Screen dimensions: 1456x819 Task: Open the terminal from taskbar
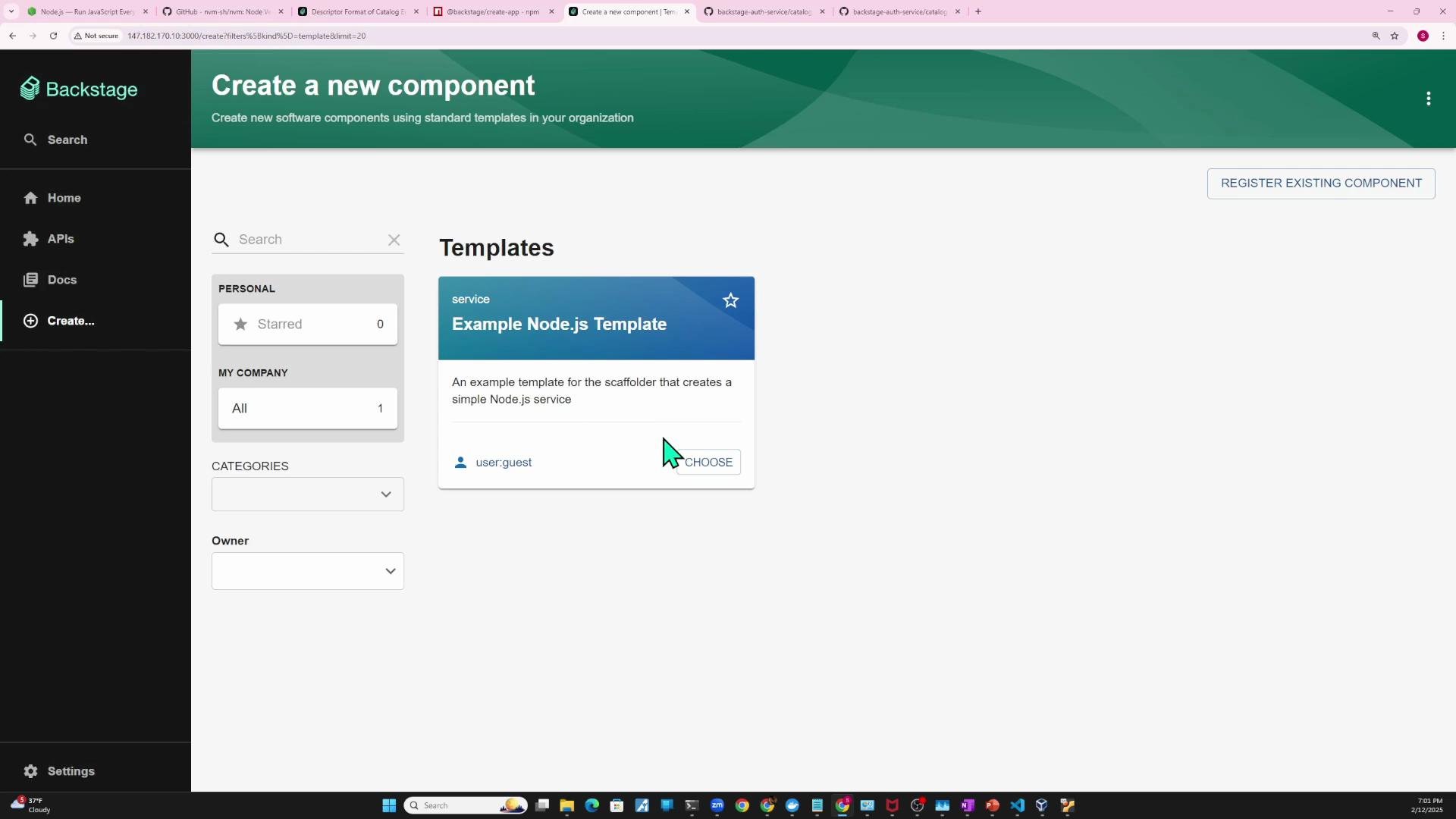(x=692, y=805)
